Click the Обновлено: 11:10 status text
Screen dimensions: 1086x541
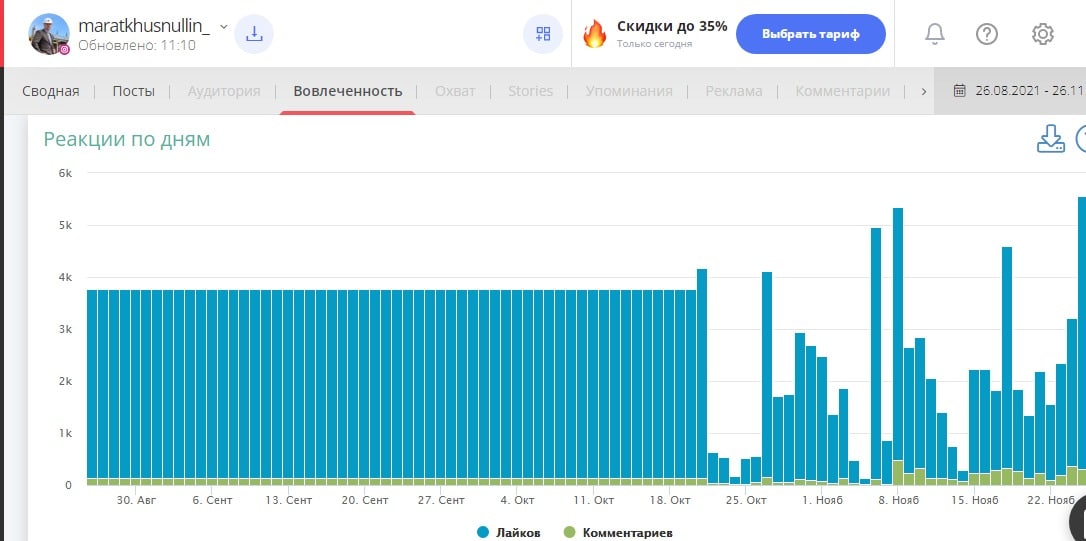[x=137, y=46]
